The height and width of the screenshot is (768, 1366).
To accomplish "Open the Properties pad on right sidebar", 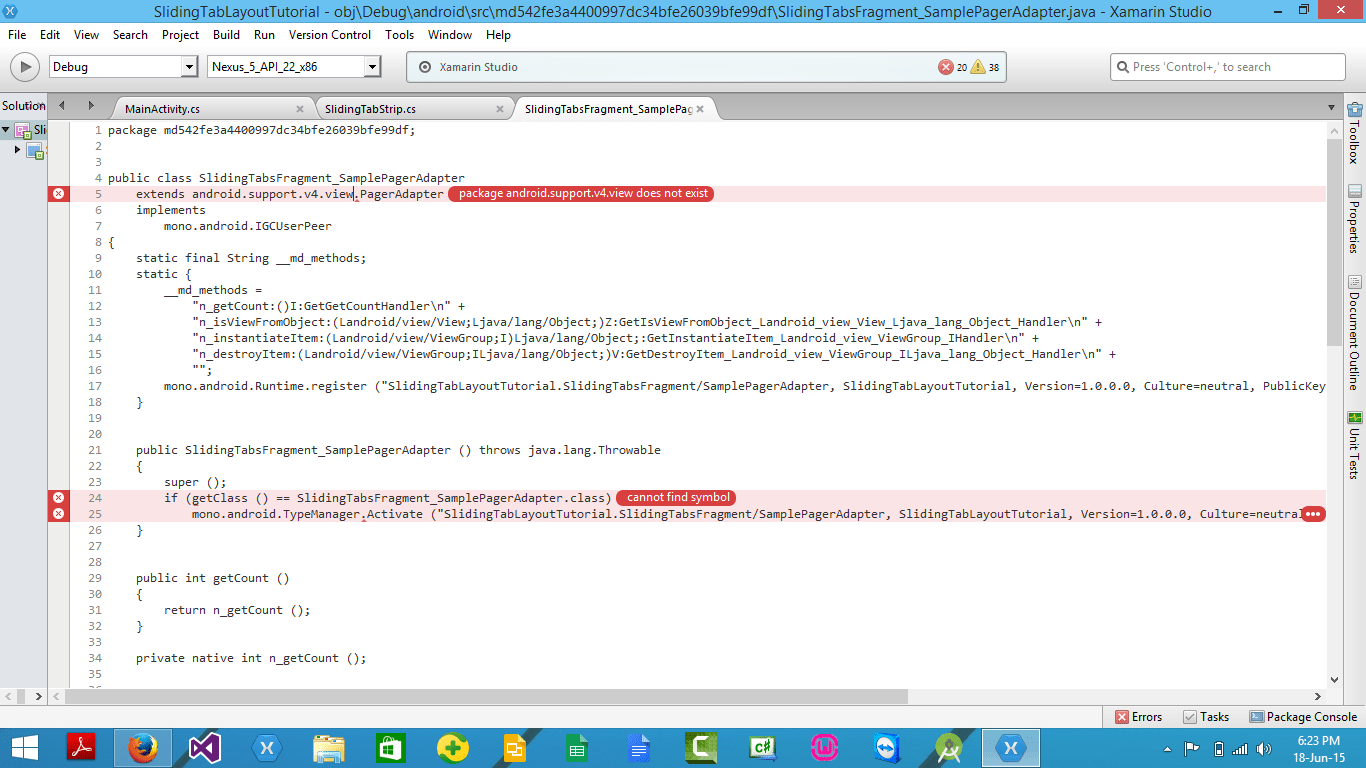I will pos(1355,219).
